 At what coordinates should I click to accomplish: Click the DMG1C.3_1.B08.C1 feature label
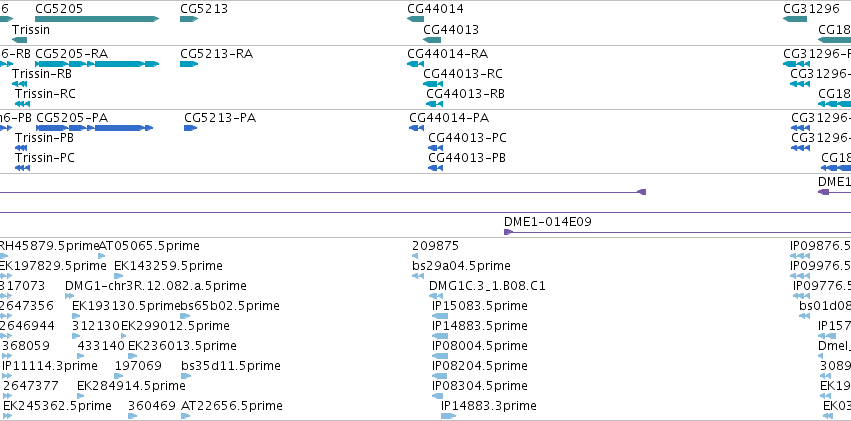point(487,286)
